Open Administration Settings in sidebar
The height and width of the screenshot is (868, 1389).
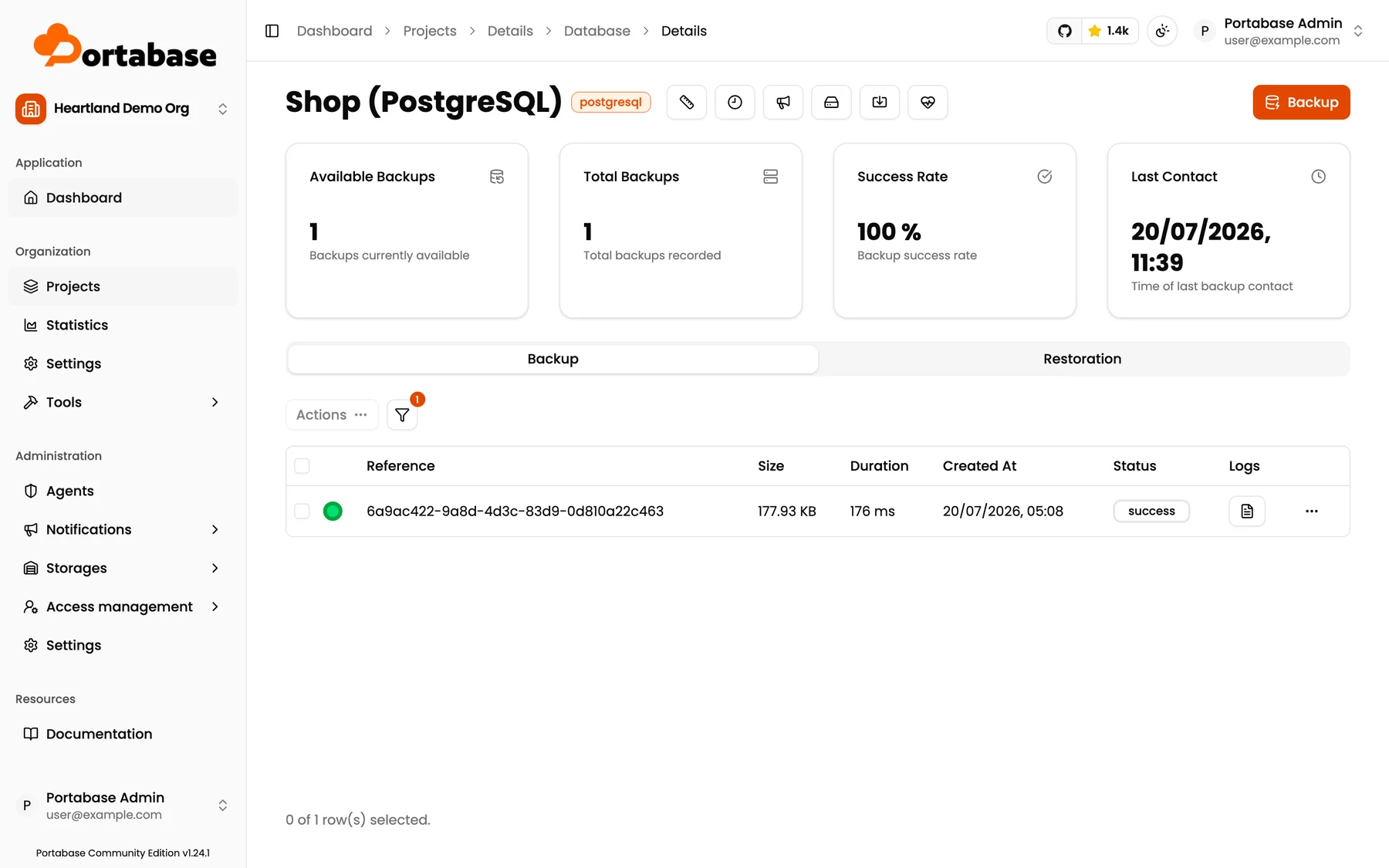(123, 645)
